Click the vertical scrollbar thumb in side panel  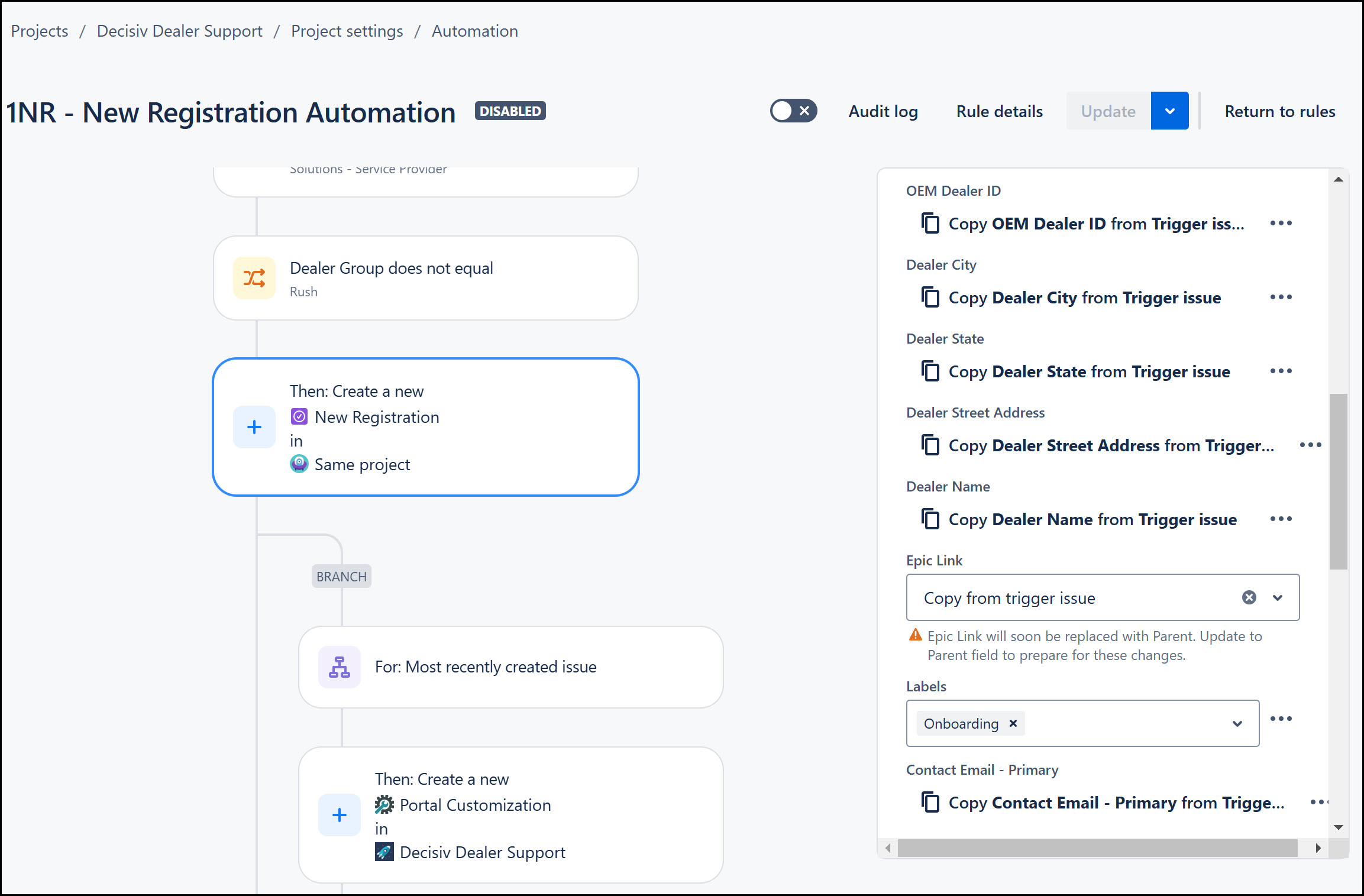tap(1338, 481)
